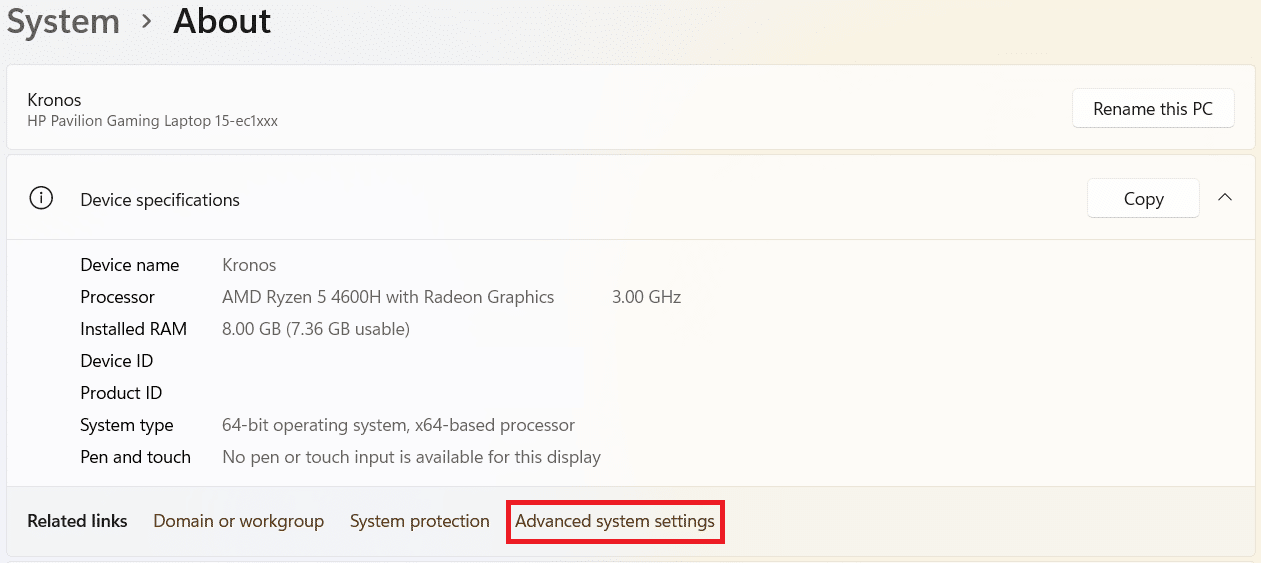This screenshot has width=1261, height=563.
Task: Open Advanced system settings link
Action: 615,521
